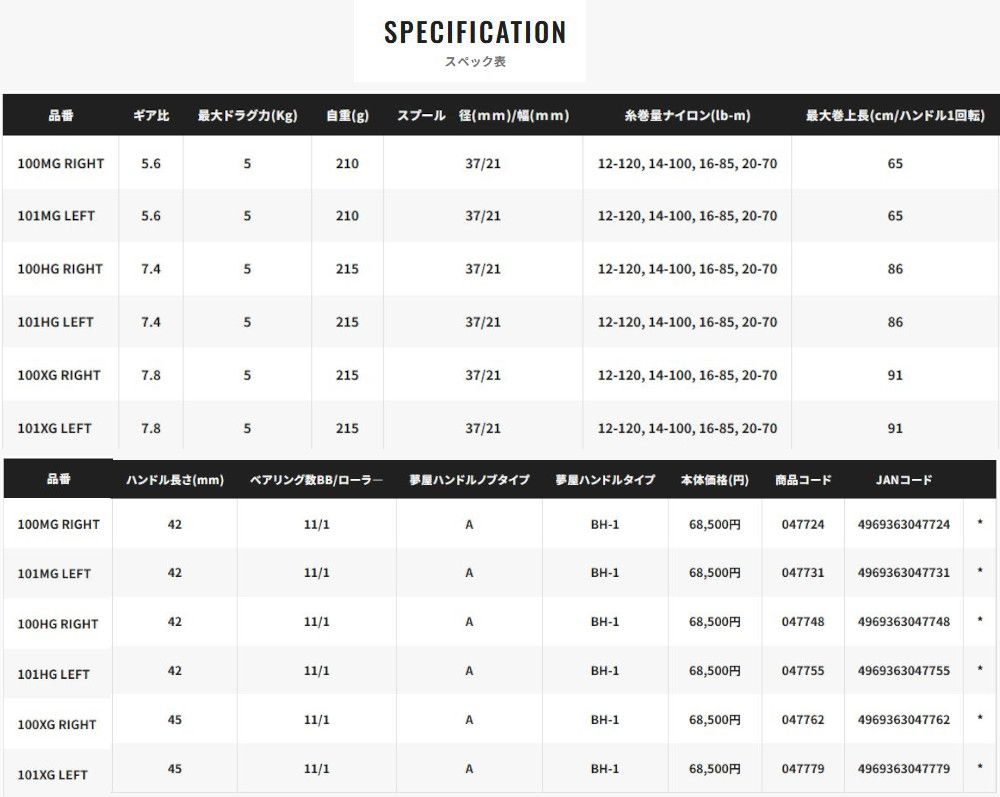Click the 自重(g) column header
The height and width of the screenshot is (797, 1000).
pos(347,116)
